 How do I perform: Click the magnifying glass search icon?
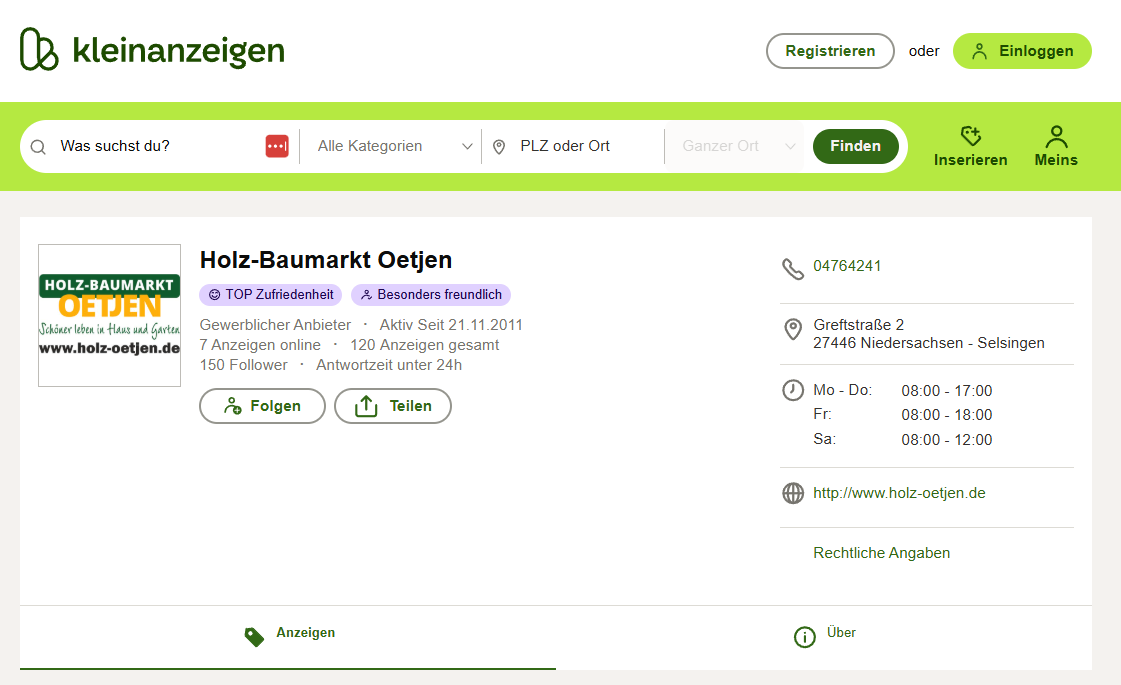point(37,146)
